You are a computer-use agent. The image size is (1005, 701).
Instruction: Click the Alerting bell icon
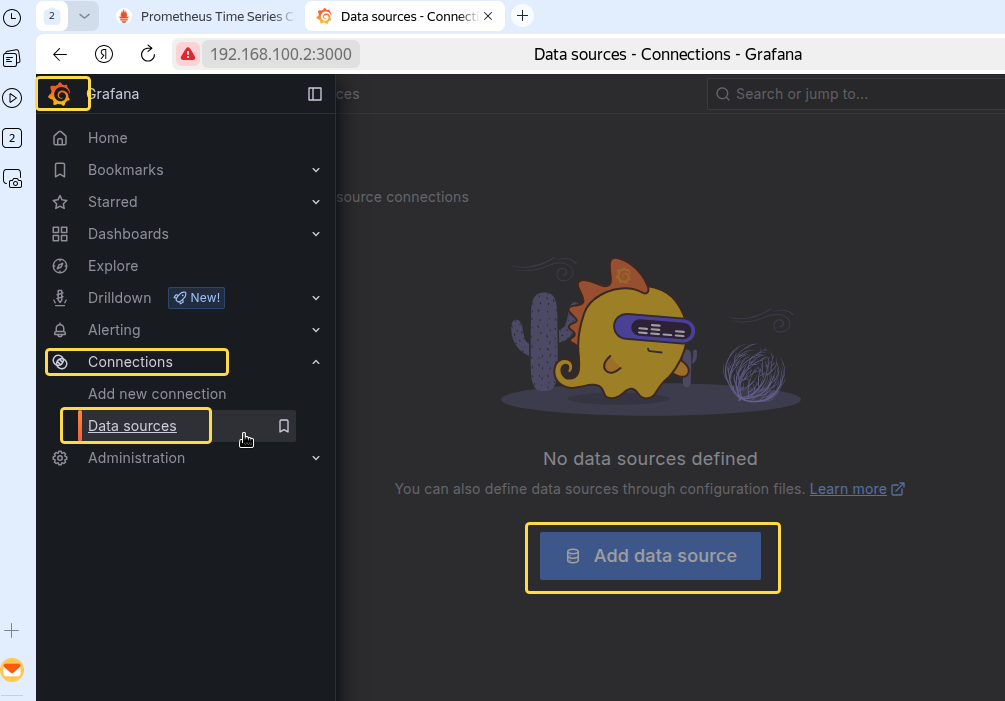coord(60,330)
